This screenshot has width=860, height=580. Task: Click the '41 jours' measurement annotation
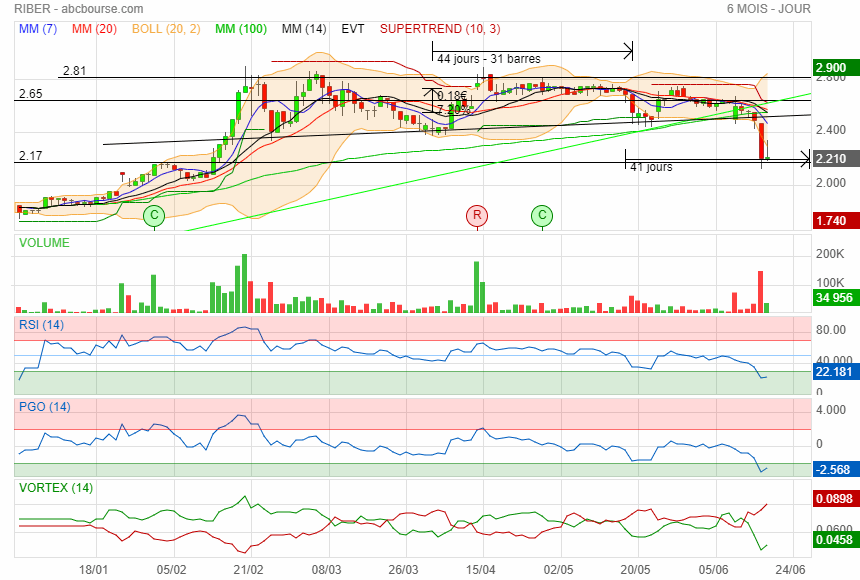[x=651, y=167]
